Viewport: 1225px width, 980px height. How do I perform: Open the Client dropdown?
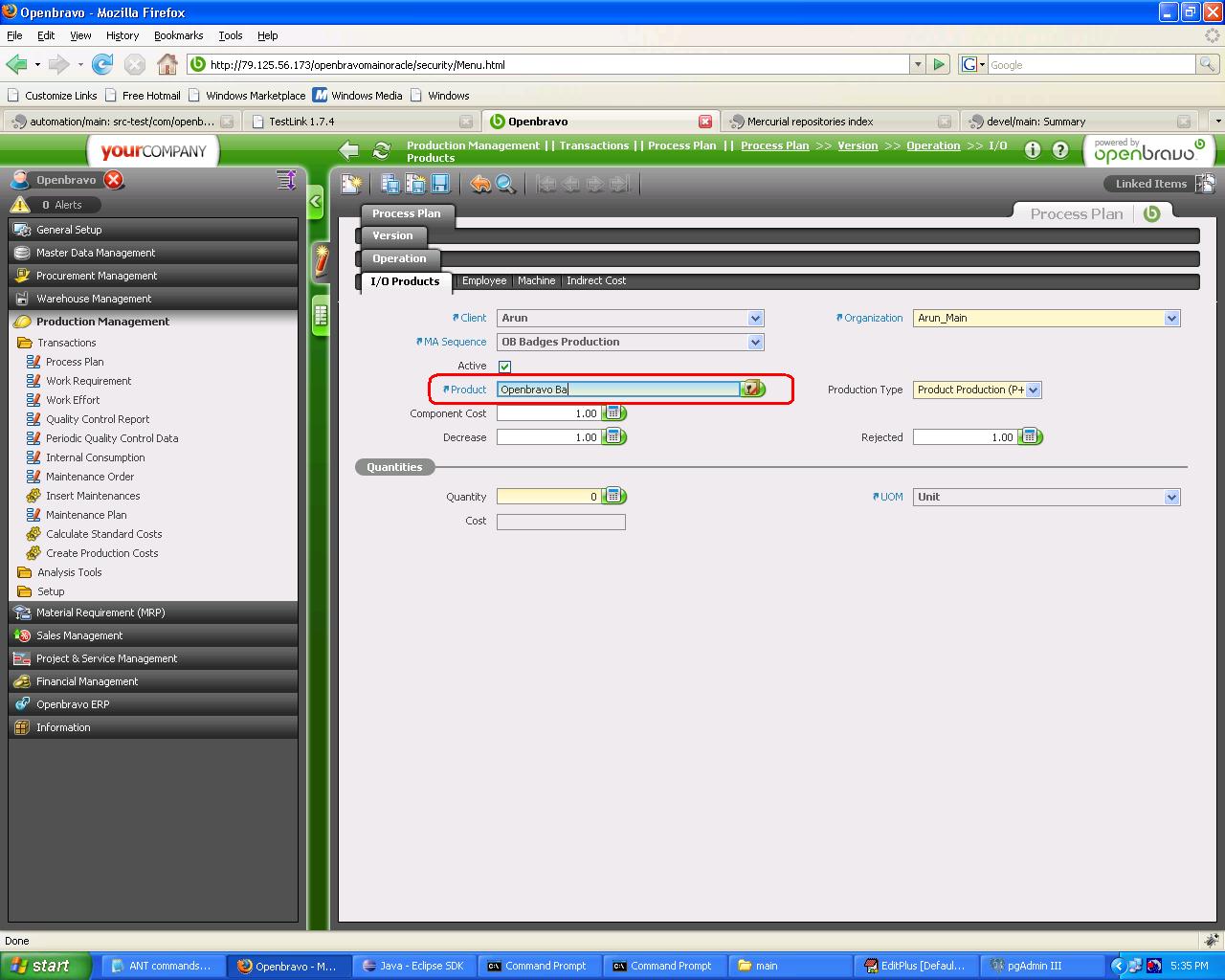pos(755,319)
